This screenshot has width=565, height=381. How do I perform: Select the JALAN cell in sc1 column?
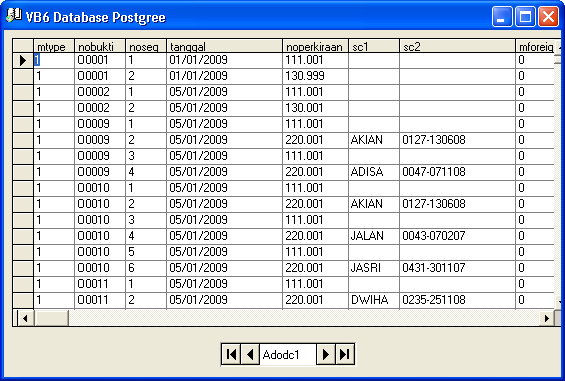pos(374,236)
